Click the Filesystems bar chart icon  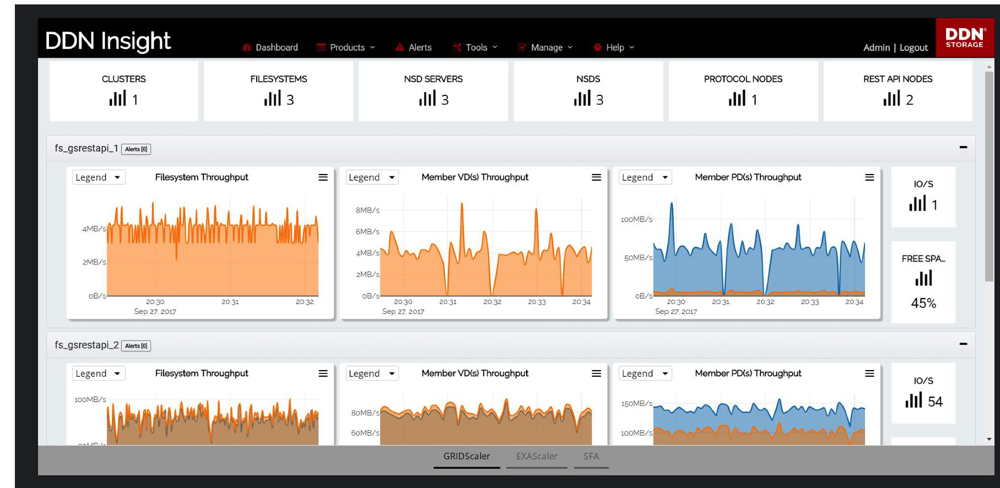272,98
